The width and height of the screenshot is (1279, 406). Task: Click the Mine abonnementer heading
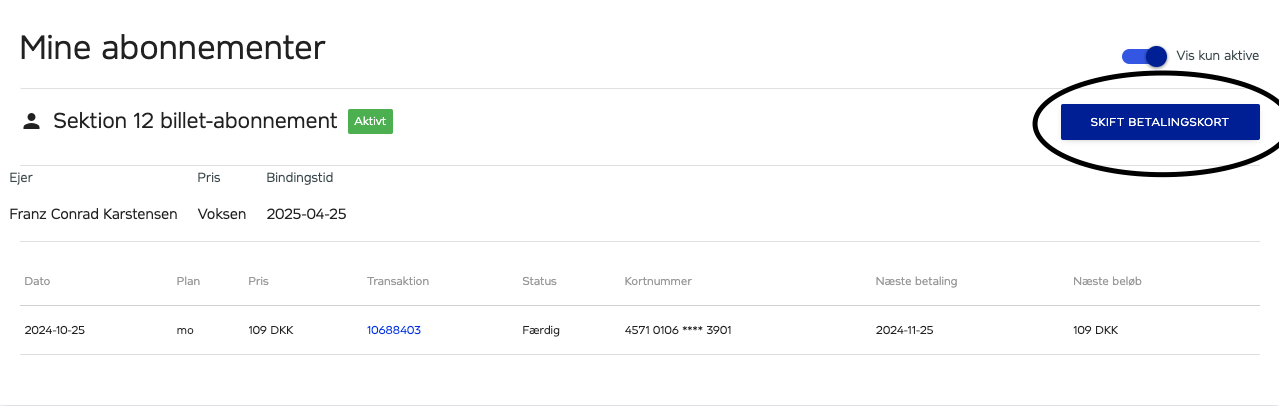[172, 47]
